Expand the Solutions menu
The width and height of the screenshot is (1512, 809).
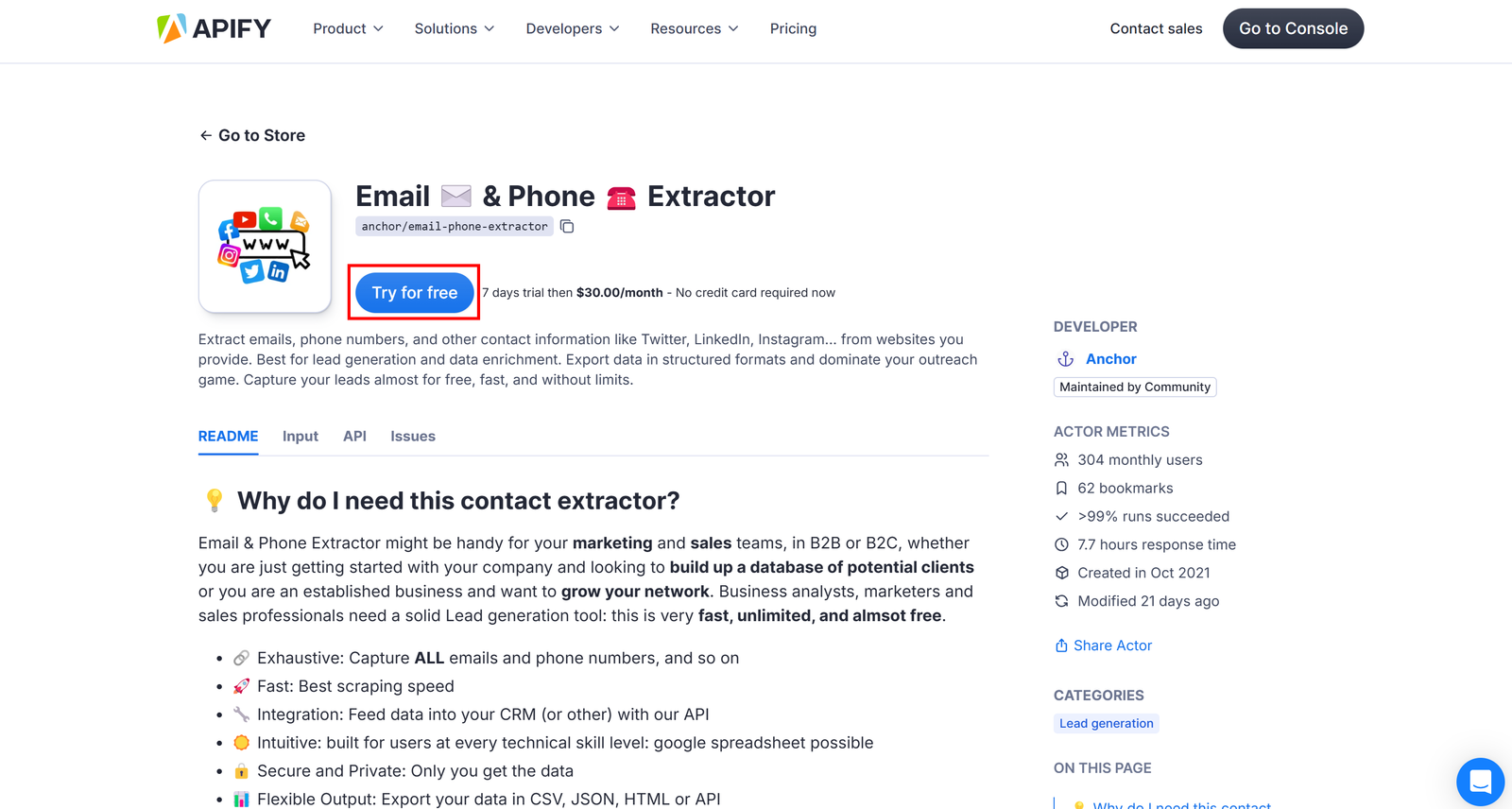454,28
